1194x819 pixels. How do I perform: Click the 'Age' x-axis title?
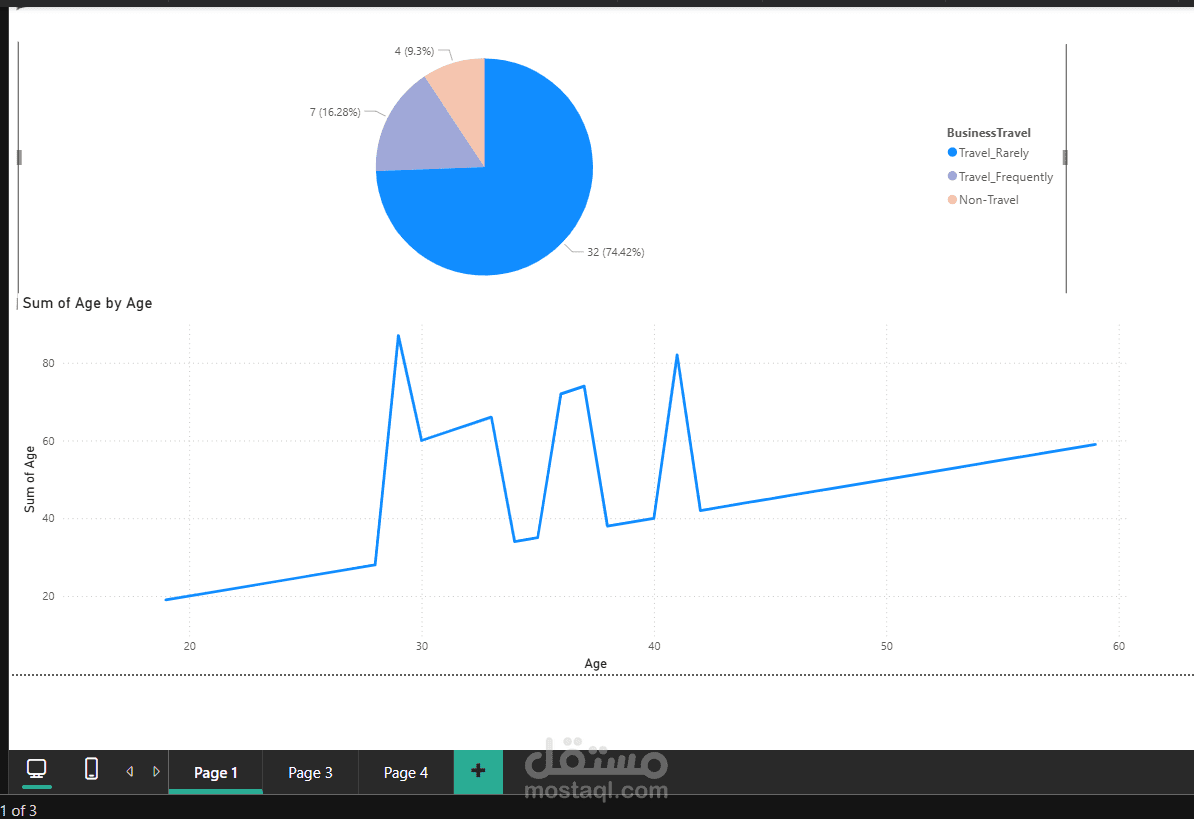tap(595, 663)
